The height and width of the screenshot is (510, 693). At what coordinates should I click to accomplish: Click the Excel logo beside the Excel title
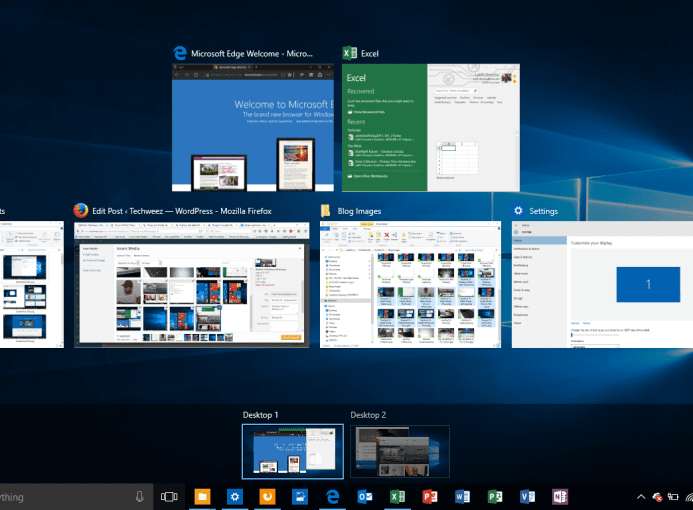point(350,53)
